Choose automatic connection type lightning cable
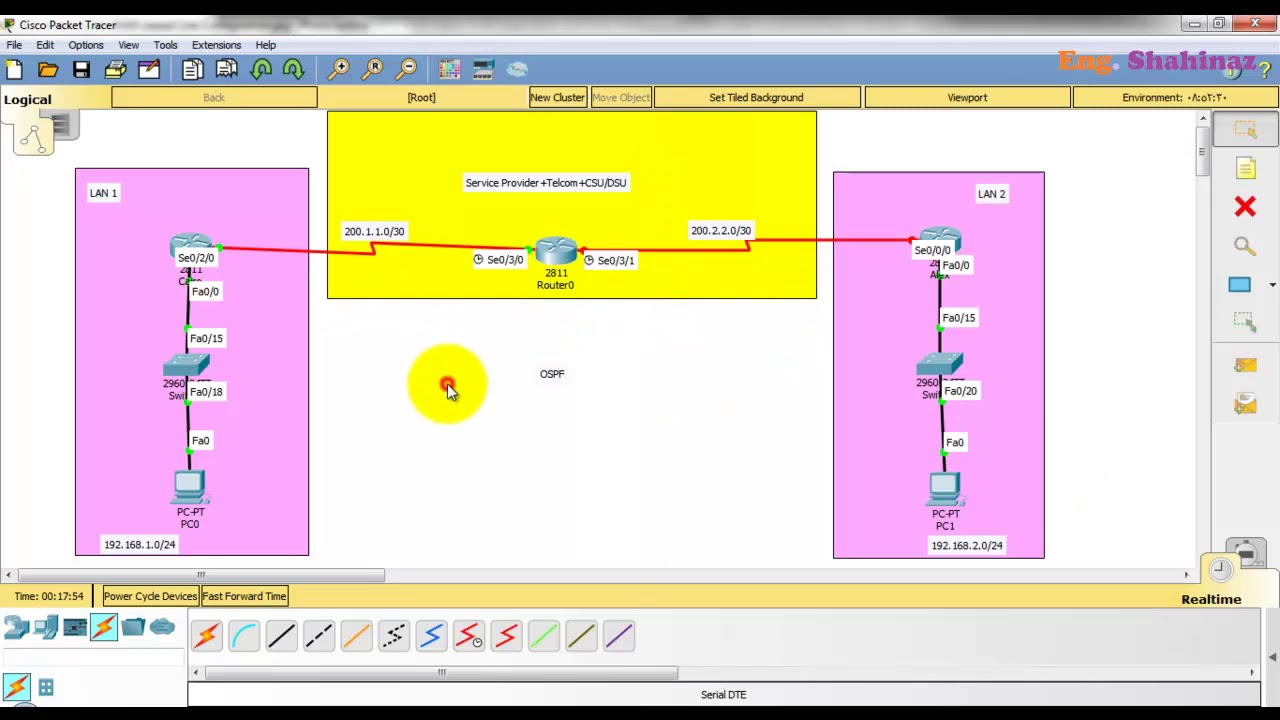Viewport: 1280px width, 720px height. pyautogui.click(x=207, y=636)
